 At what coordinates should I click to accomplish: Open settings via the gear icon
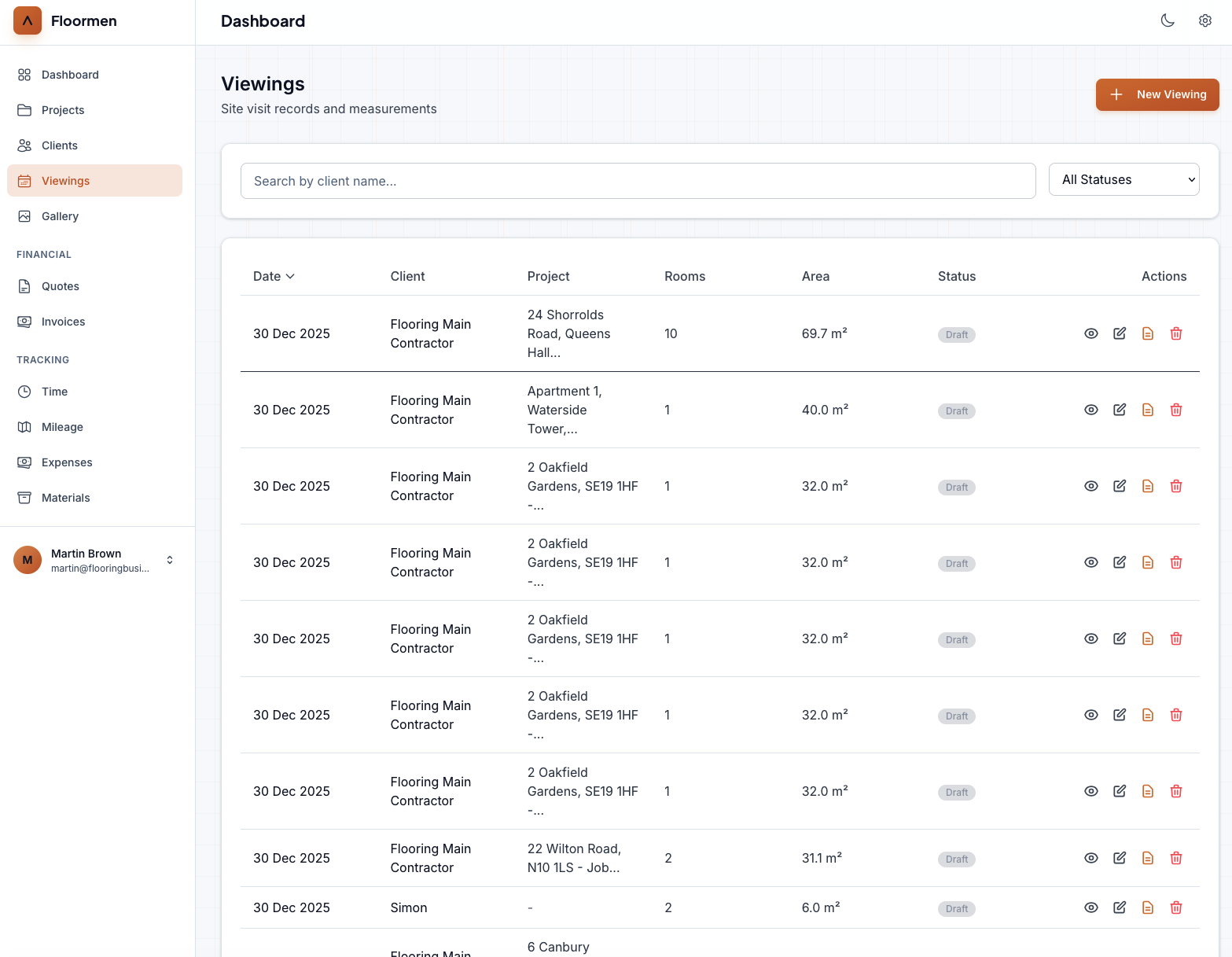(x=1204, y=21)
